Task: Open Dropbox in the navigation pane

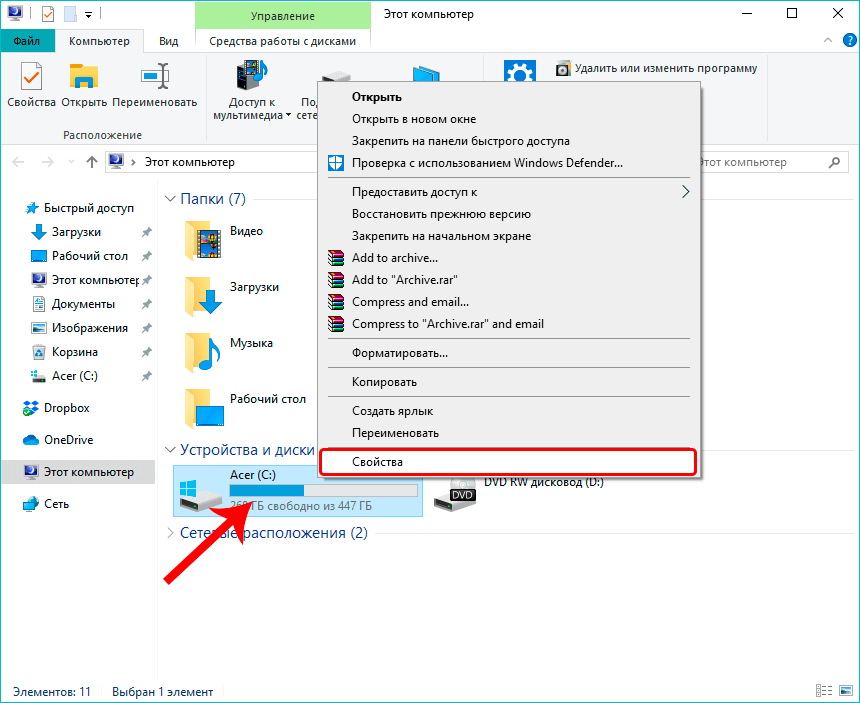Action: [66, 408]
